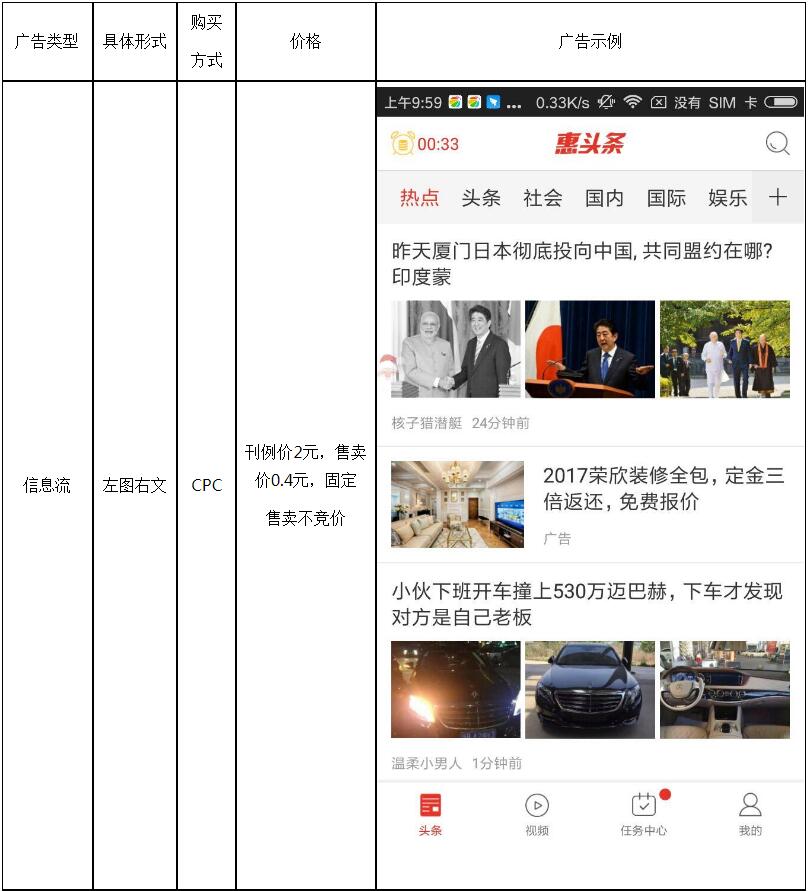
Task: Click the living room ad thumbnail
Action: (457, 504)
